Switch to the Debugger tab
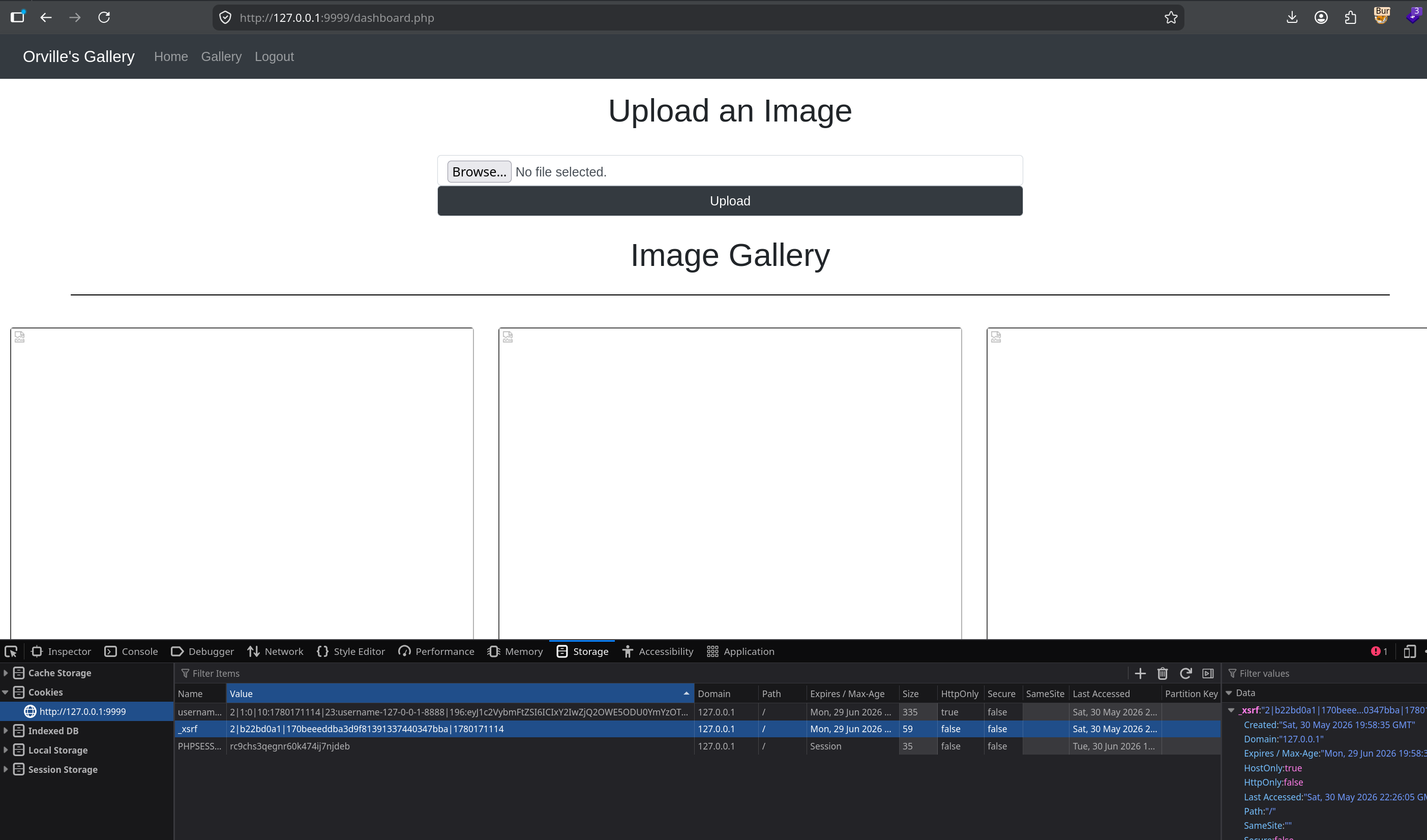 (x=202, y=651)
